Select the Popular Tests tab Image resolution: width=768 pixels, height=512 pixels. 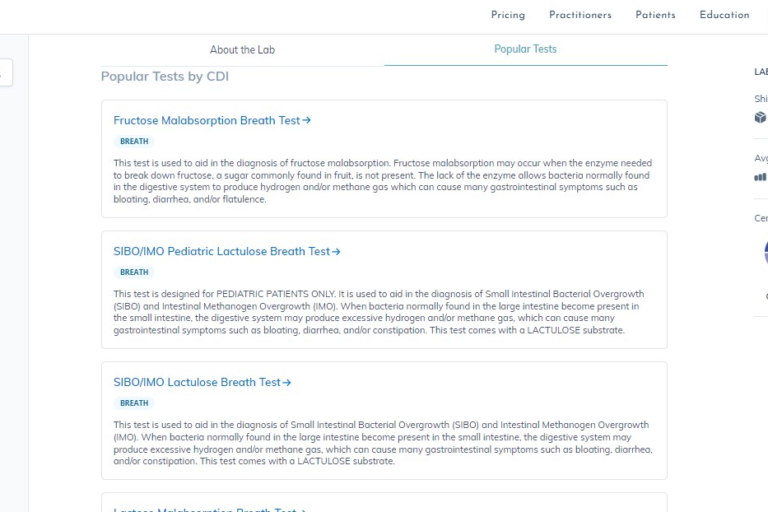525,49
